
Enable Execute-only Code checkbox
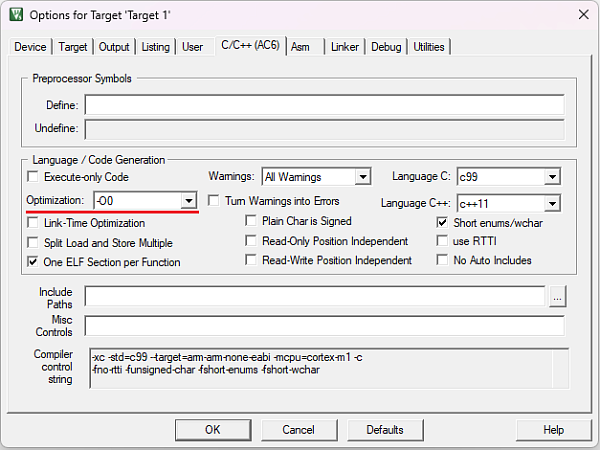35,177
